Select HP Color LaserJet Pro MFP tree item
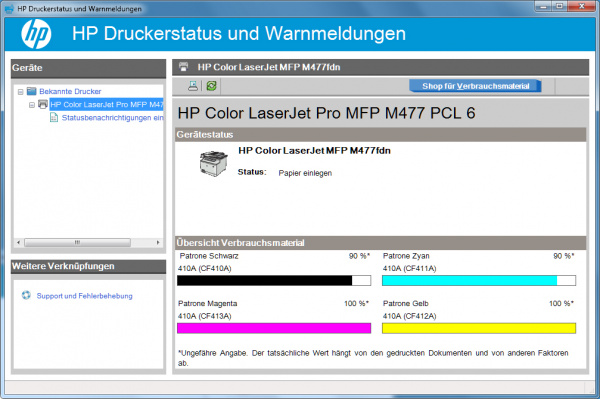This screenshot has width=600, height=399. pos(106,104)
